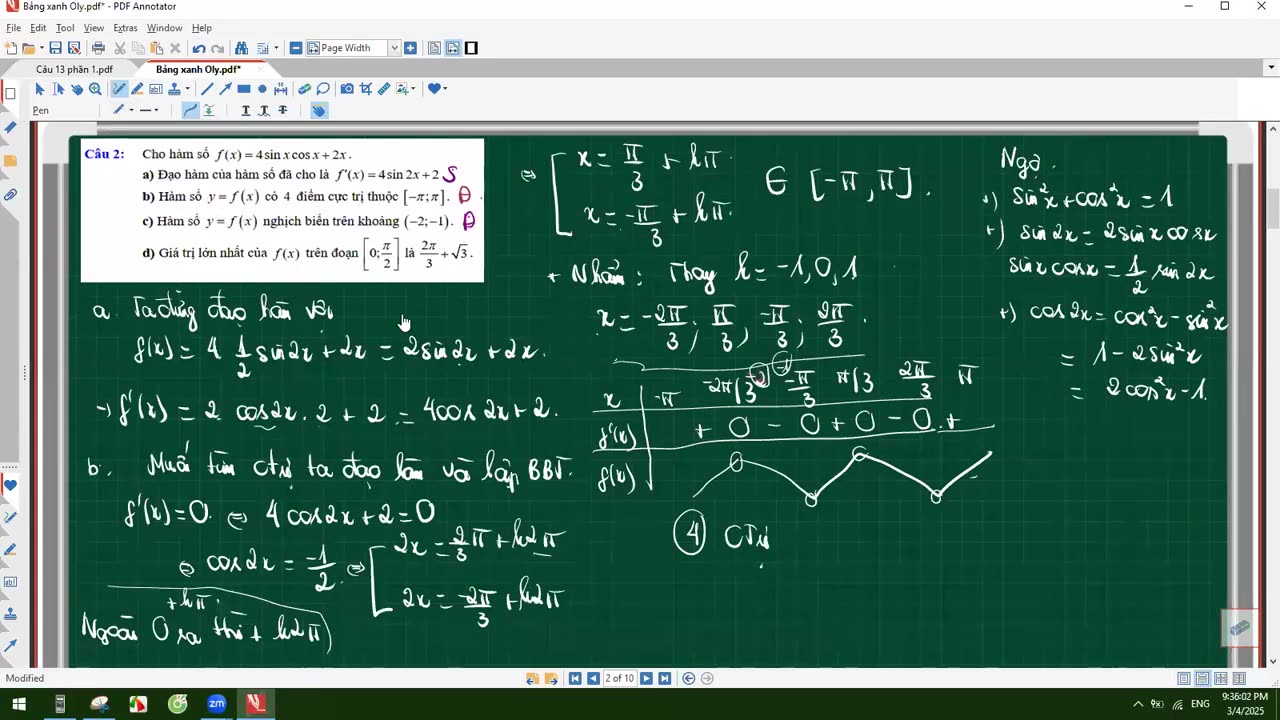Pick the Marker highlighter tool
Screen dimensions: 1280x720
137,89
